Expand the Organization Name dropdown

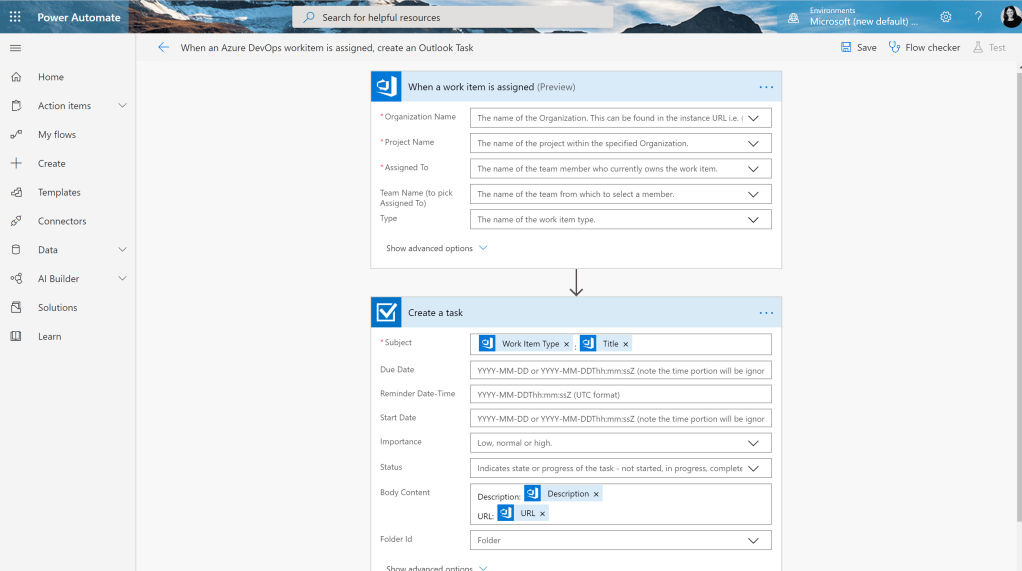coord(754,118)
